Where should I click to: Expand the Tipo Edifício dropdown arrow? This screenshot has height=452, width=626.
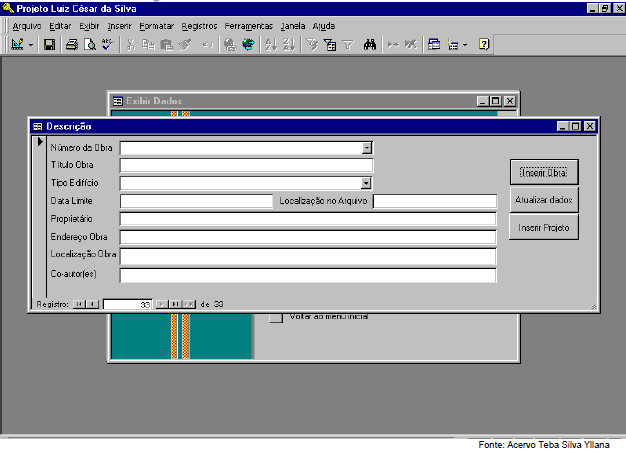click(366, 183)
